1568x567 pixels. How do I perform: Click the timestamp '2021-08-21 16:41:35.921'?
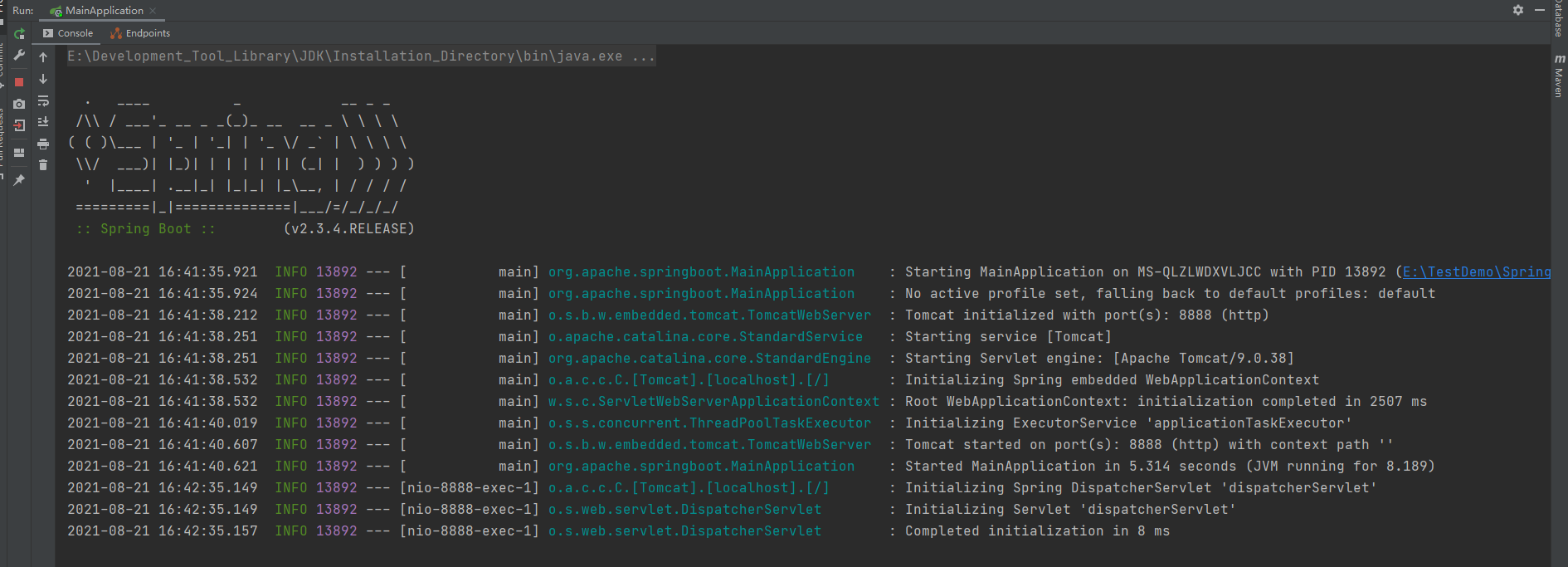(163, 272)
